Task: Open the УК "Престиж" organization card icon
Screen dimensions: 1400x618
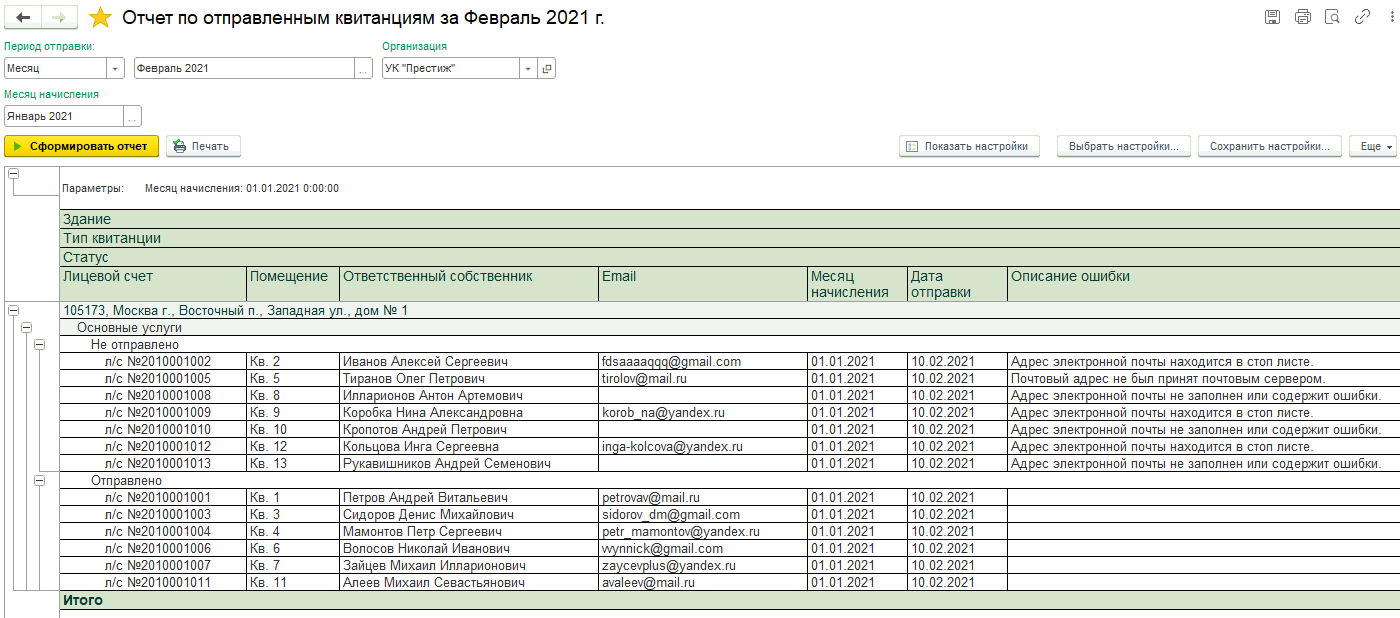Action: [x=546, y=68]
